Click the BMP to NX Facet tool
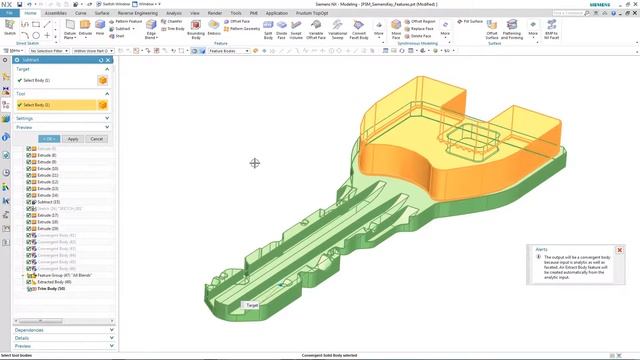The image size is (640, 360). click(551, 30)
